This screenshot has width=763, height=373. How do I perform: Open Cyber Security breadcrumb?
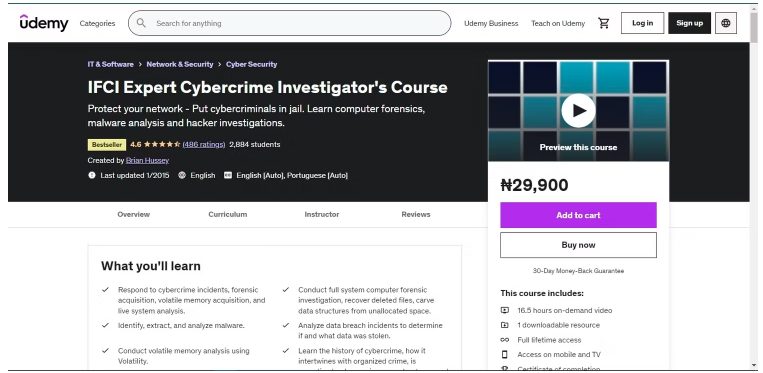click(252, 64)
